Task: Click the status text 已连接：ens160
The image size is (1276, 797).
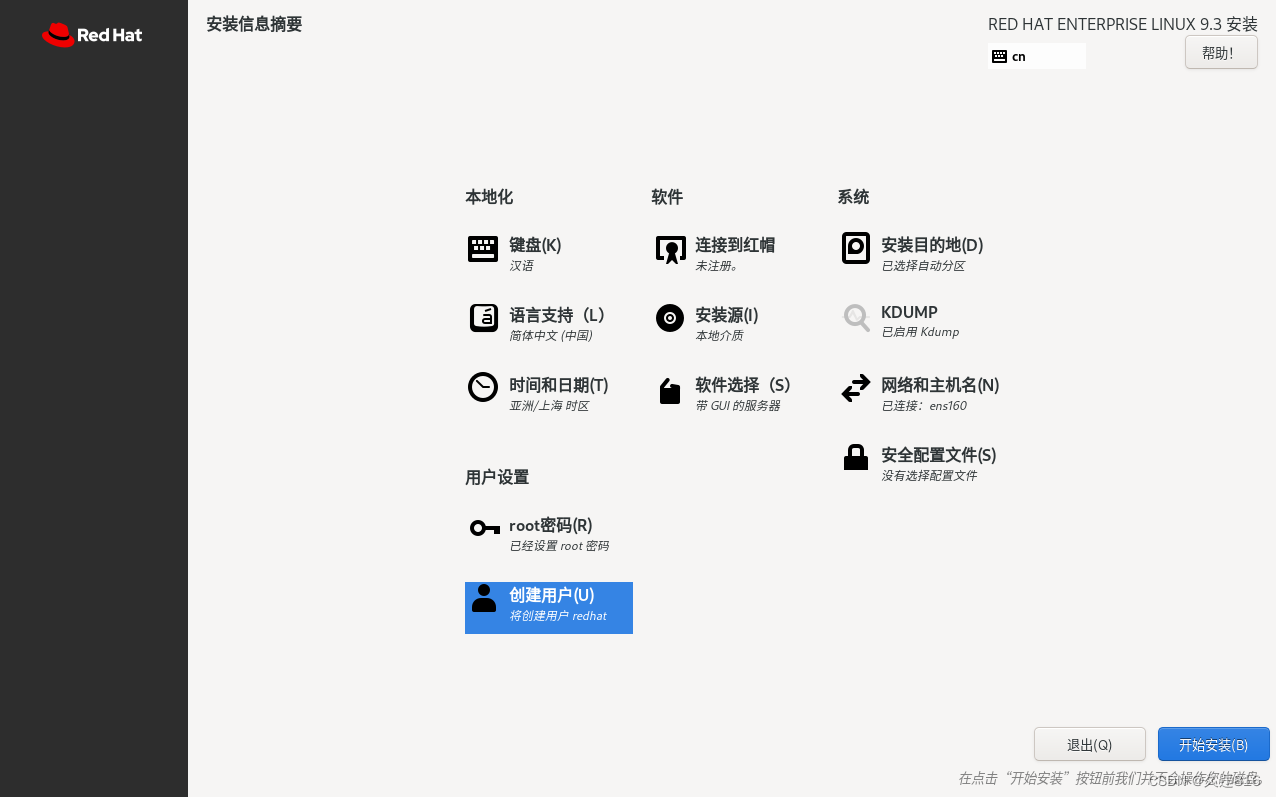Action: click(924, 406)
